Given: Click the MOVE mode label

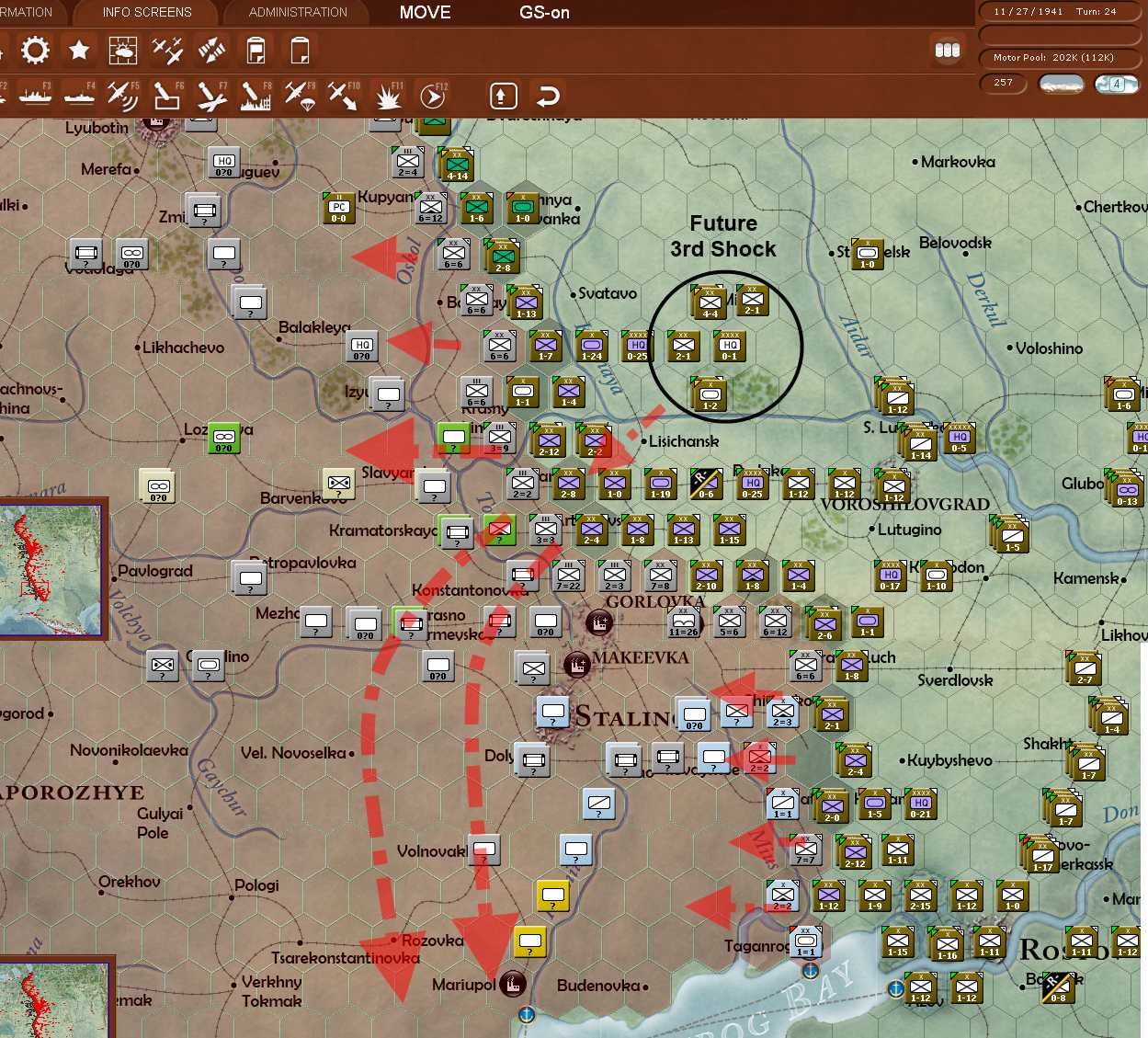Looking at the screenshot, I should point(426,13).
